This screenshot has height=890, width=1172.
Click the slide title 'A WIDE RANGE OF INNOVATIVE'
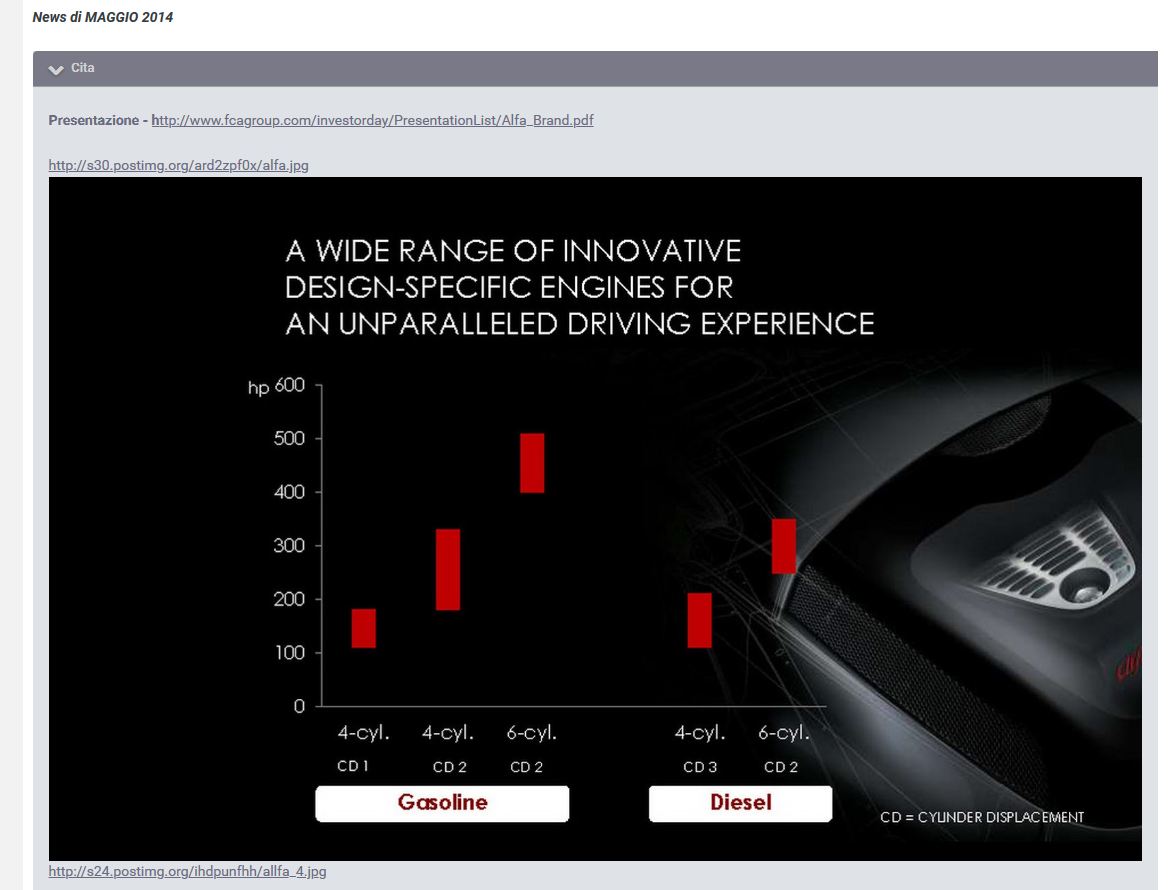click(x=513, y=251)
